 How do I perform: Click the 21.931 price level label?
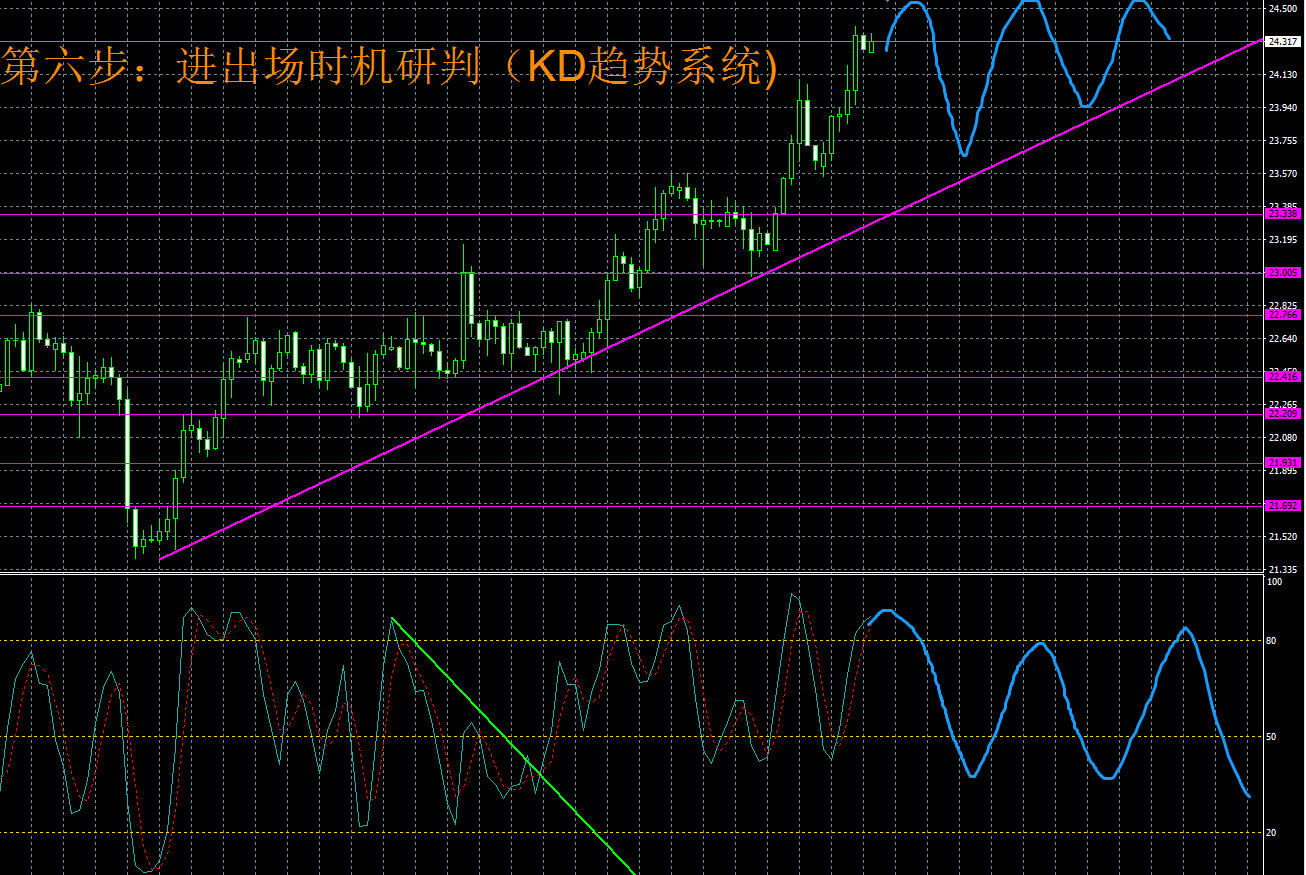click(1282, 463)
